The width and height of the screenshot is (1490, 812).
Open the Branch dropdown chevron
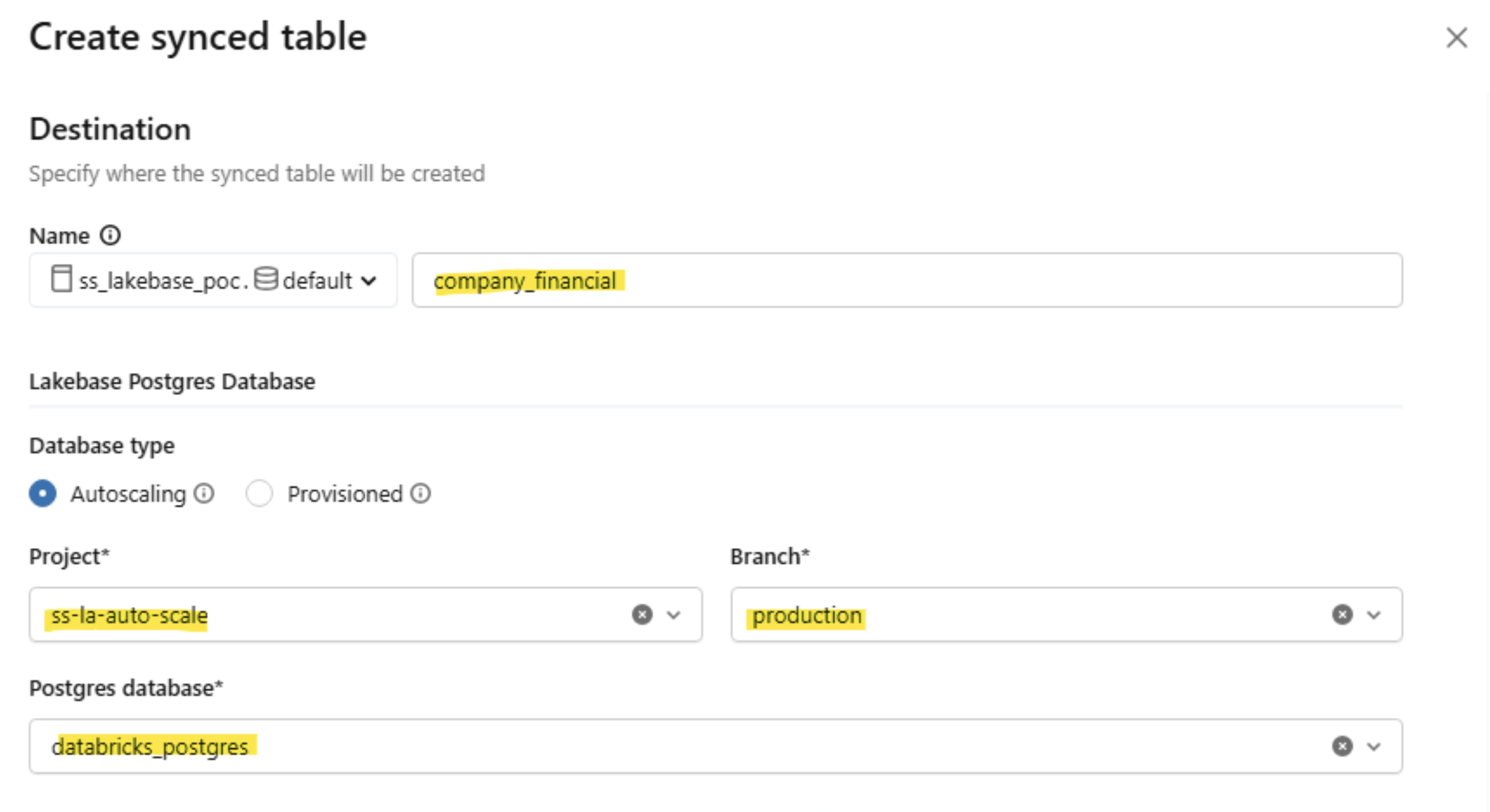pyautogui.click(x=1373, y=615)
